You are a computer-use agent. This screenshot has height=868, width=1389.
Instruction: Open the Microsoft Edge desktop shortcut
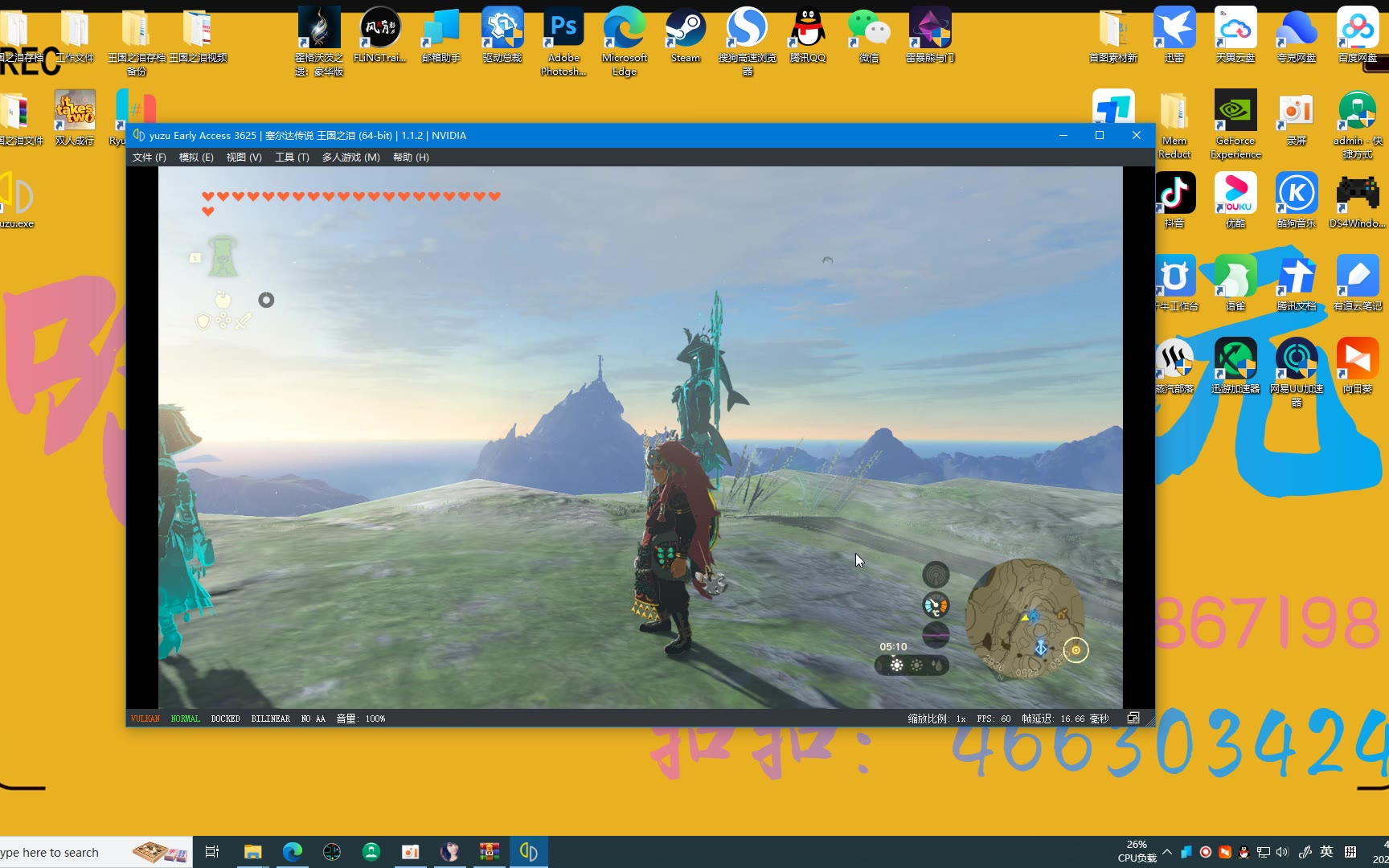tap(625, 41)
